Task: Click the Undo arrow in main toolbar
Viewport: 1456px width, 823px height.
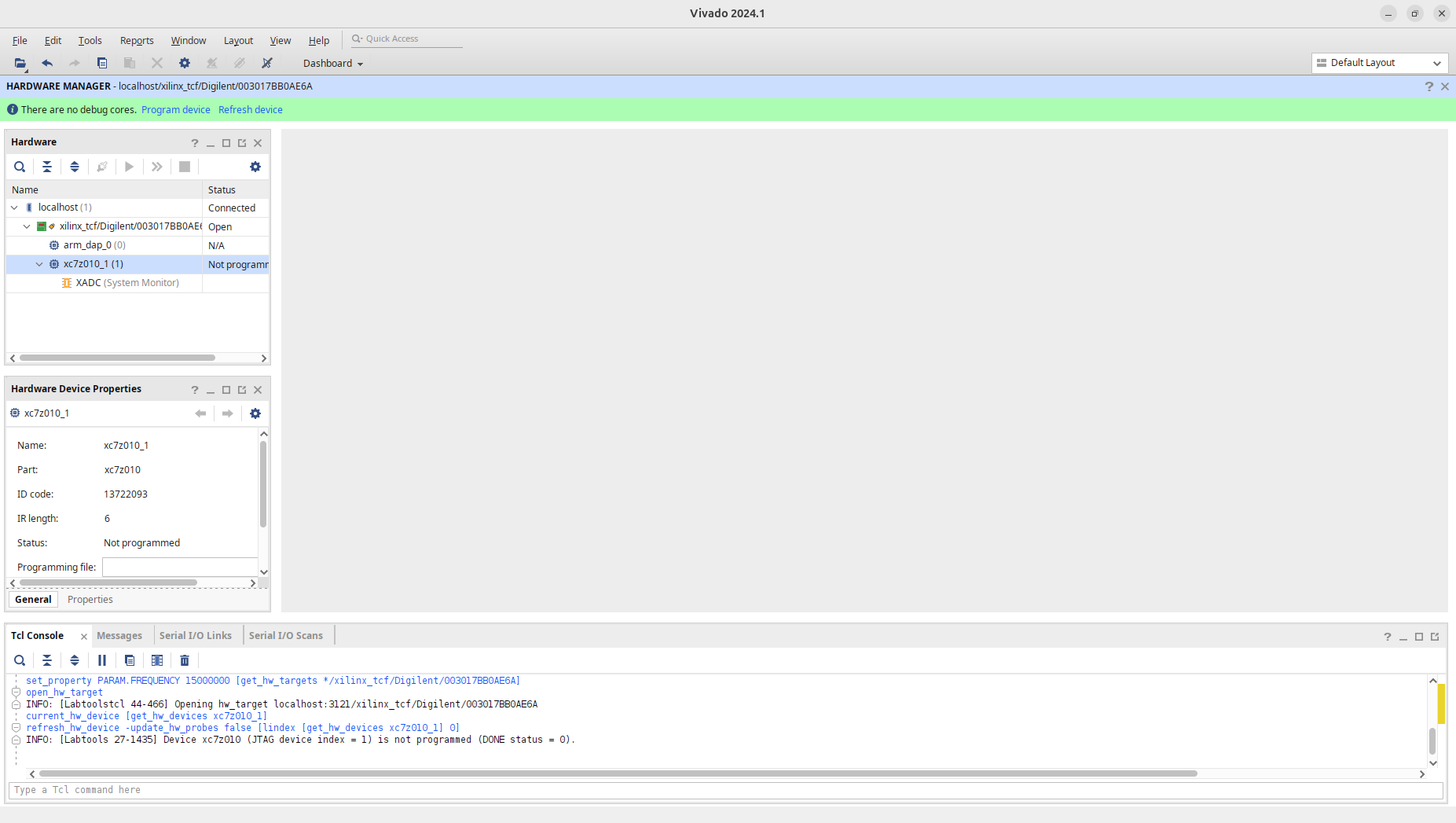Action: pos(47,64)
